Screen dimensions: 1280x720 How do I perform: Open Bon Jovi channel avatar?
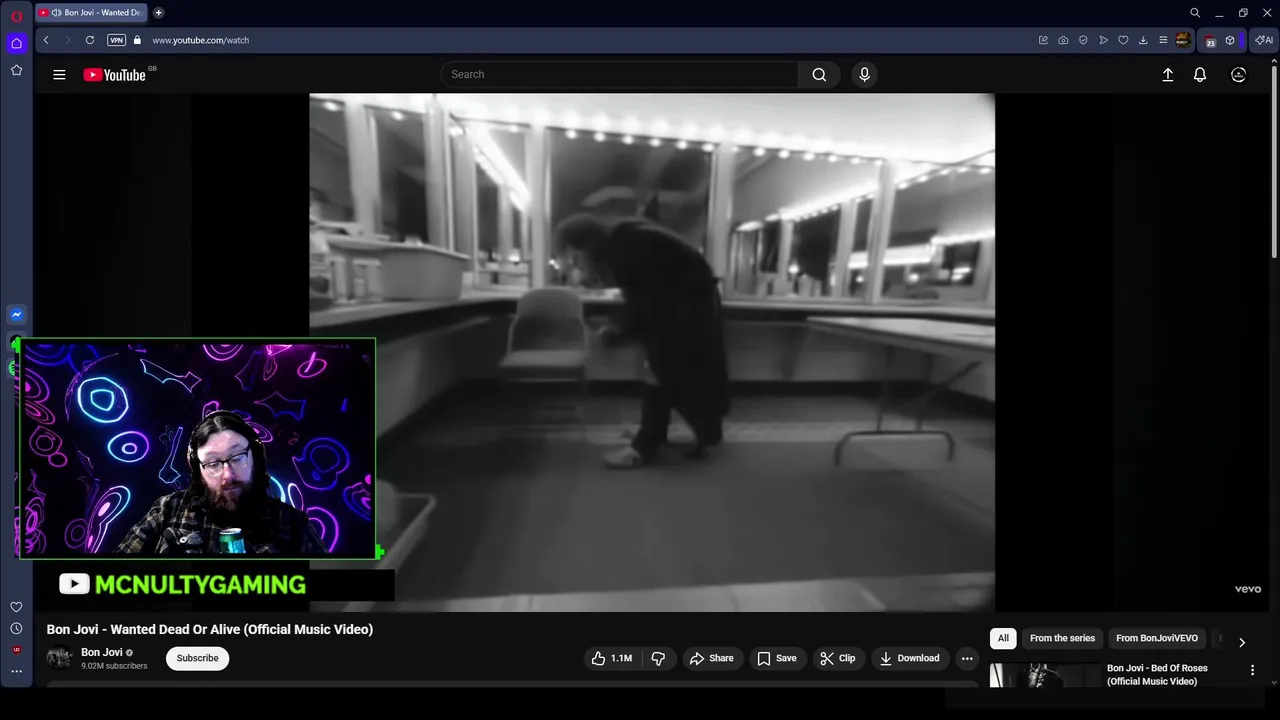[x=59, y=657]
